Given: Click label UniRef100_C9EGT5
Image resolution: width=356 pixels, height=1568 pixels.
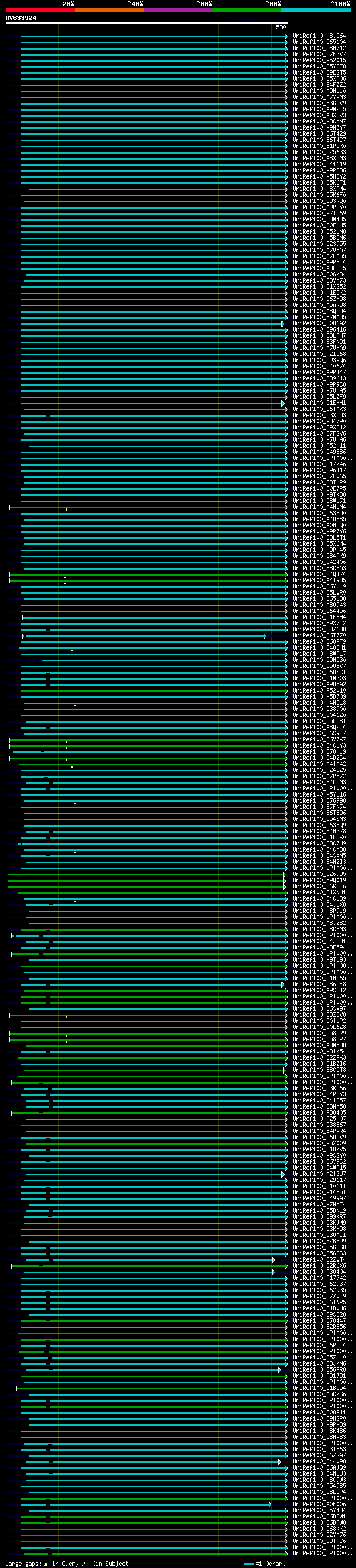Looking at the screenshot, I should tap(319, 72).
